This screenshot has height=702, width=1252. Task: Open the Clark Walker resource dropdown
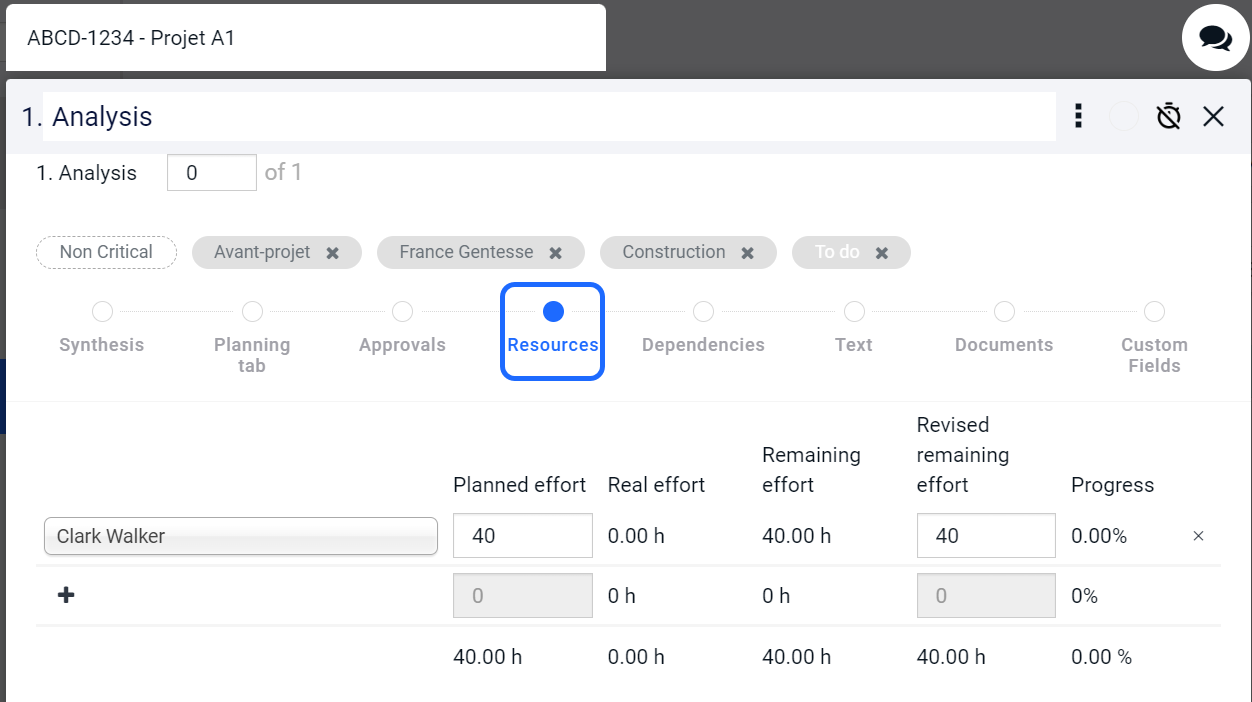point(241,536)
